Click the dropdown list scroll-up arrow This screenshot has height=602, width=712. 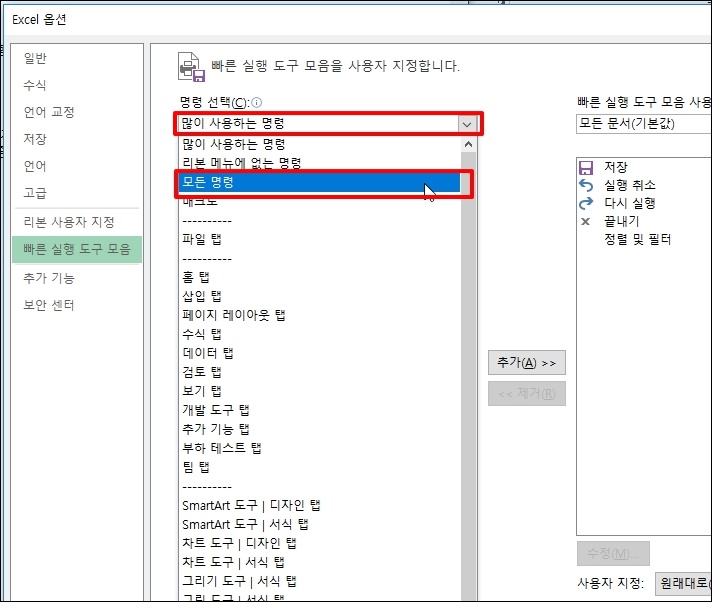(x=468, y=144)
